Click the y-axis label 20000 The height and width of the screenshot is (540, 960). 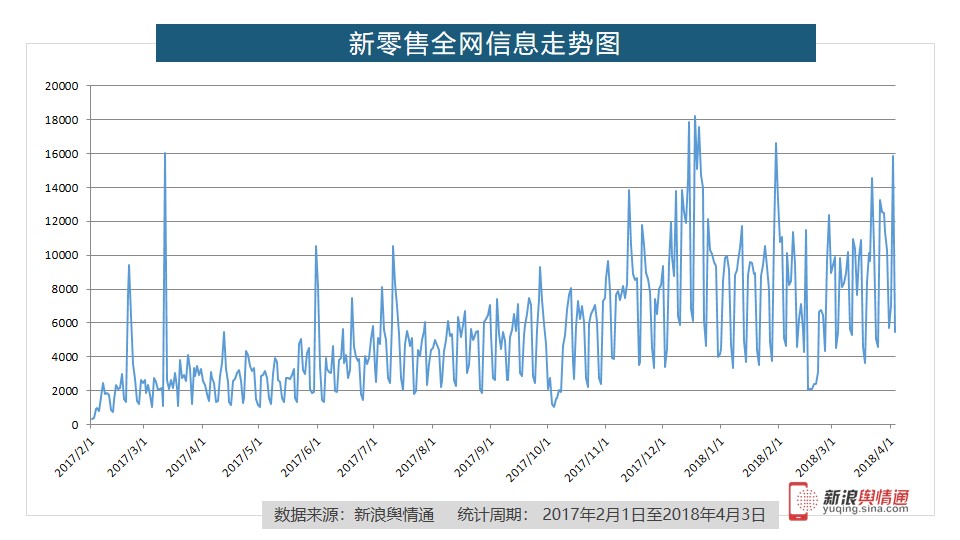coord(61,86)
